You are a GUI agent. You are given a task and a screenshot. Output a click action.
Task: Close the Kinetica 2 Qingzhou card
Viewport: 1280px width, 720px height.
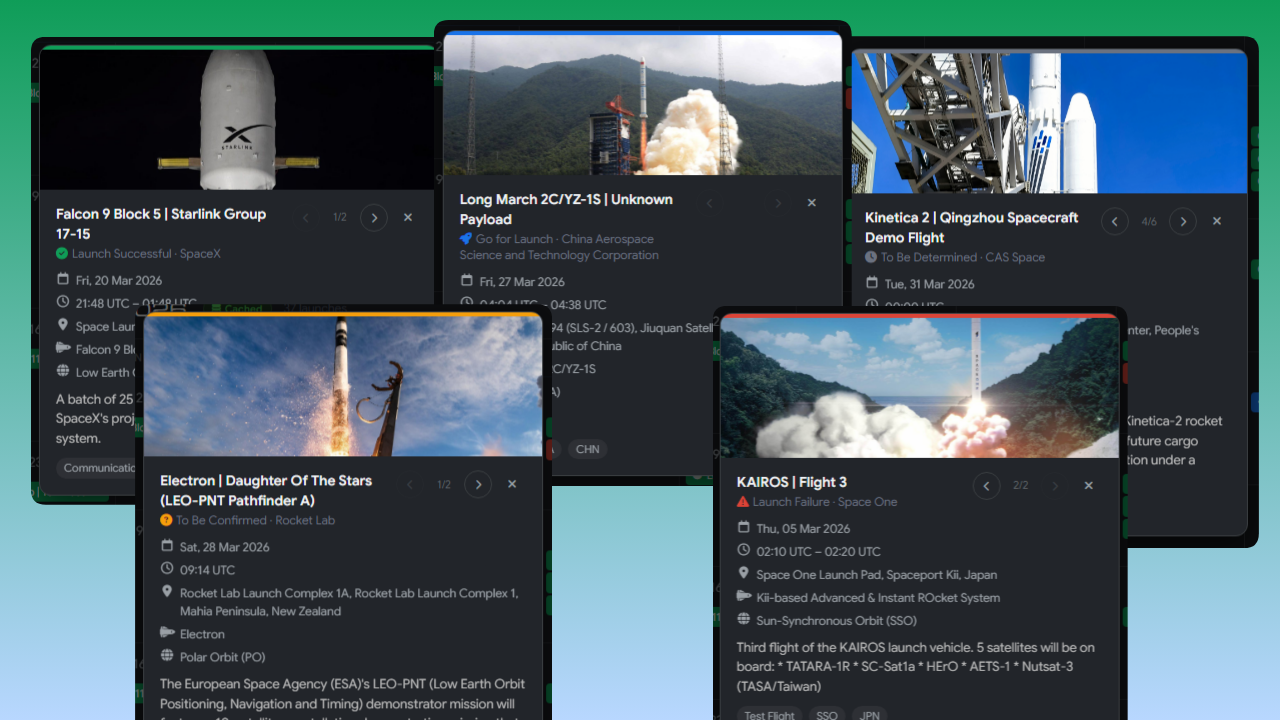1217,221
